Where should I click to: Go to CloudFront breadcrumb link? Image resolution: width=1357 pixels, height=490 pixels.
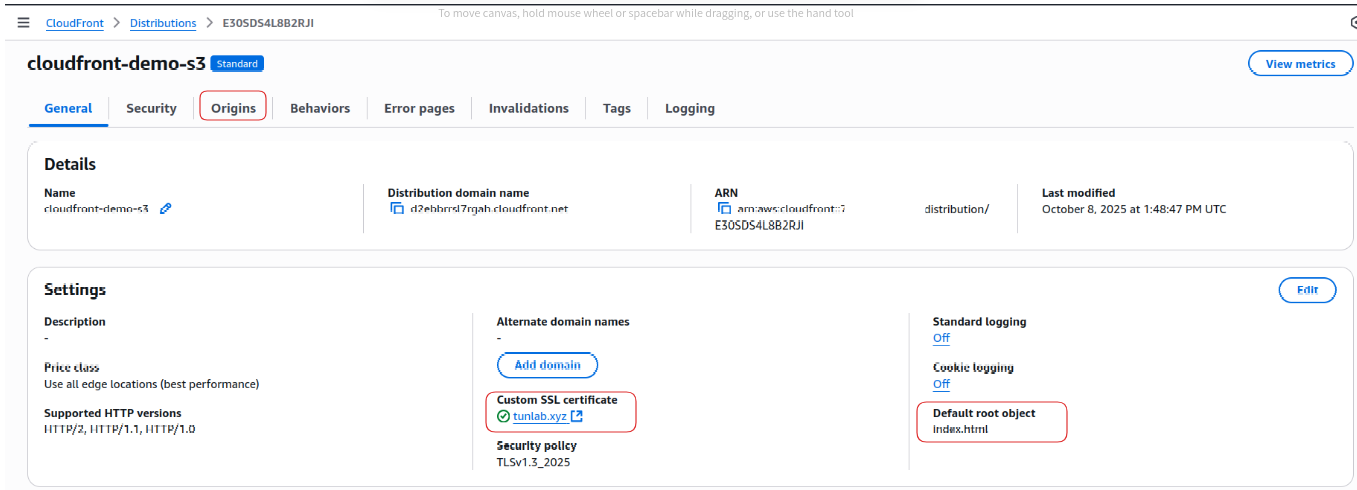(x=75, y=23)
